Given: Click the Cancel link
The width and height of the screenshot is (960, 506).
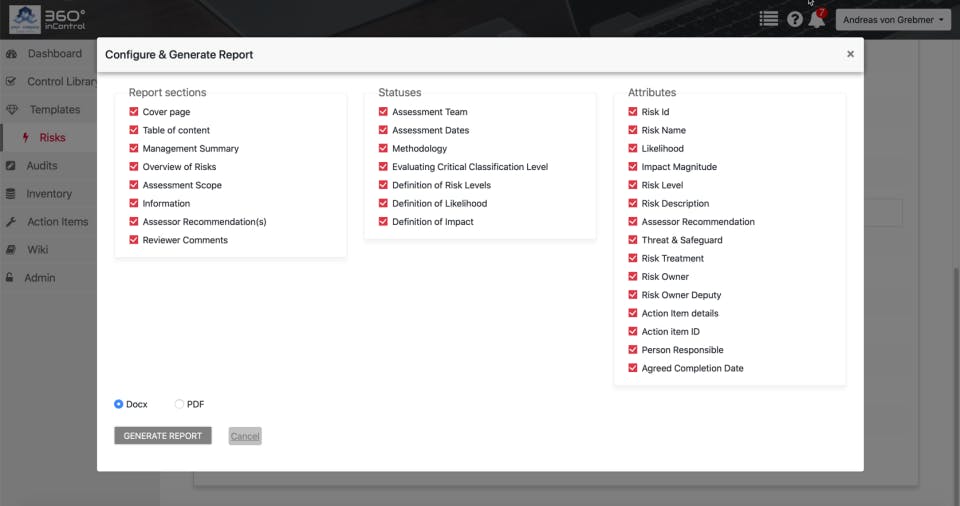Looking at the screenshot, I should point(245,436).
